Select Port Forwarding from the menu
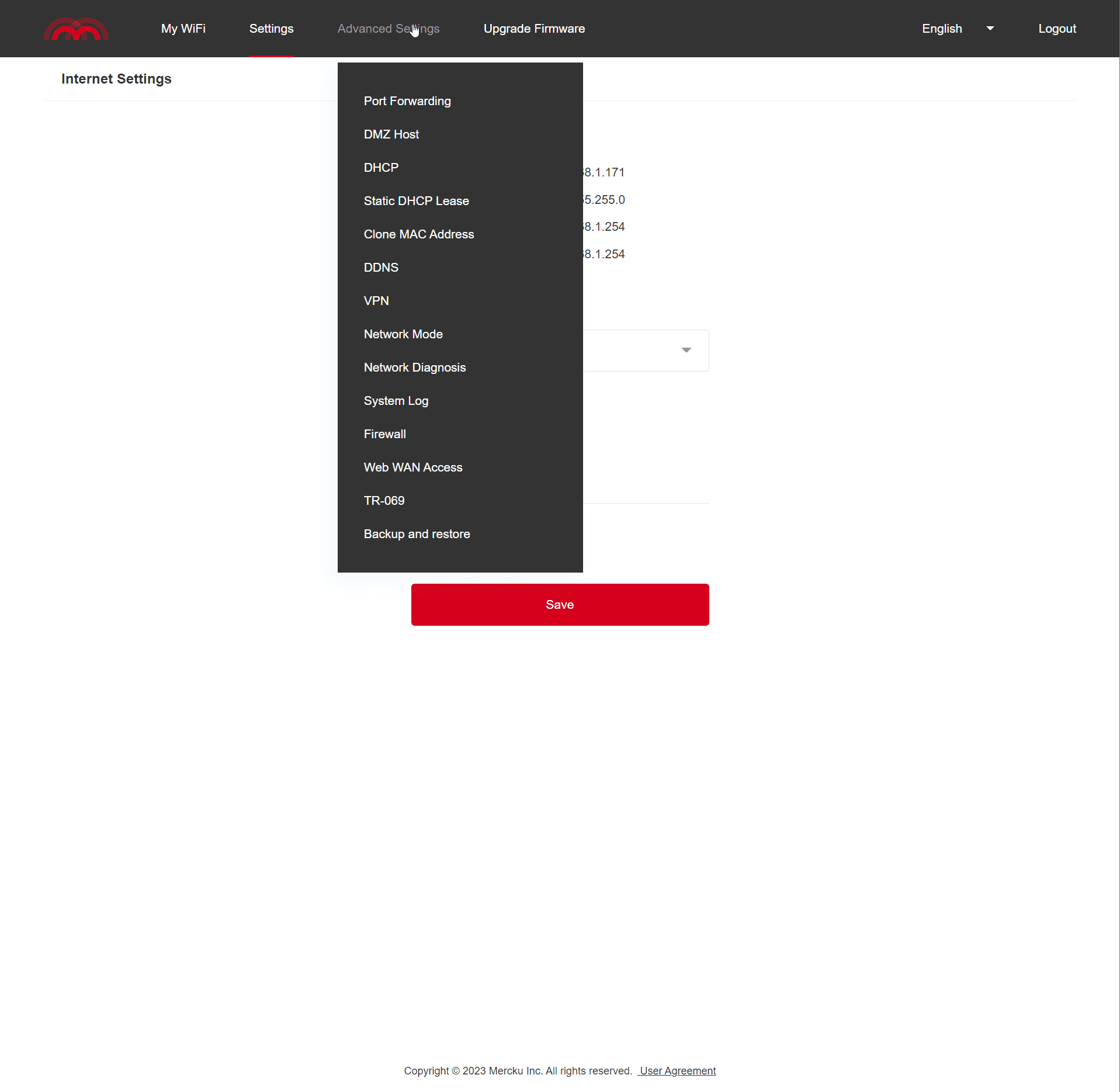1120x1092 pixels. click(407, 101)
